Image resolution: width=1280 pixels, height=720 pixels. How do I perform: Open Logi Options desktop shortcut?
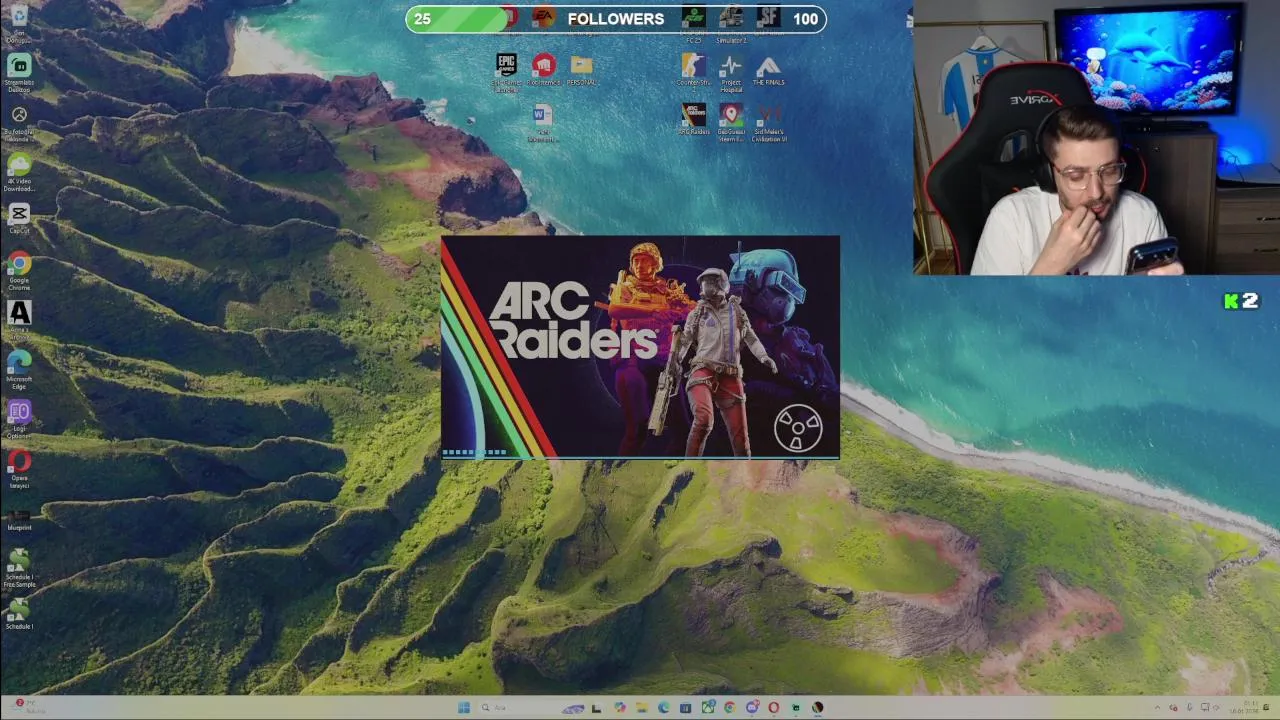(x=19, y=420)
